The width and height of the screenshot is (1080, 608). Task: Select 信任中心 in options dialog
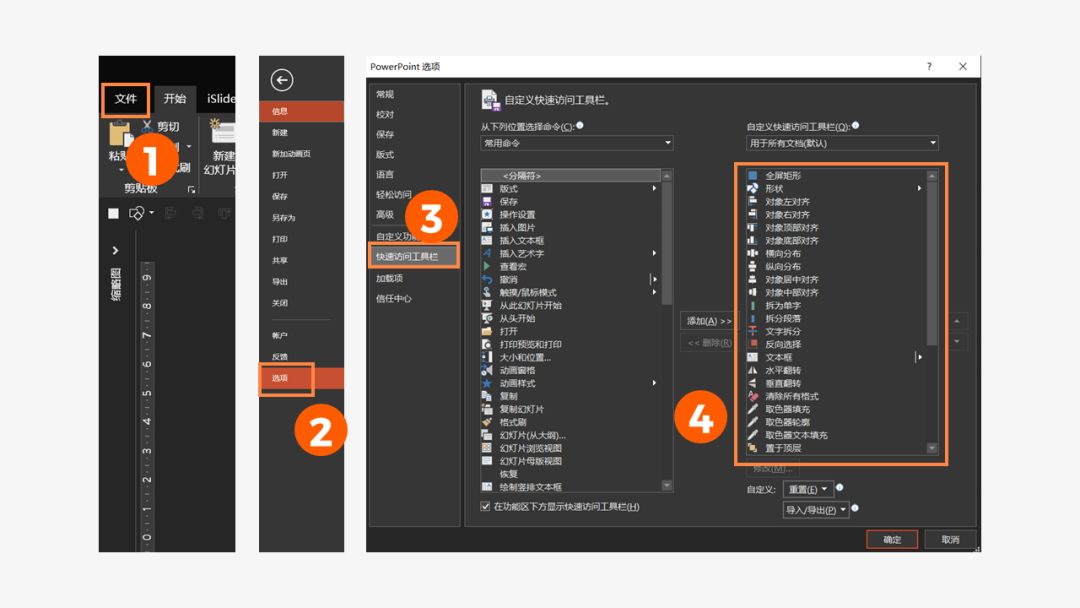tap(393, 299)
